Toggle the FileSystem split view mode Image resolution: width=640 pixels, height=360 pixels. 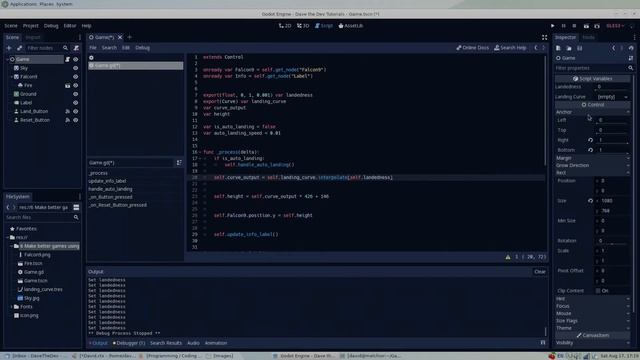[76, 207]
